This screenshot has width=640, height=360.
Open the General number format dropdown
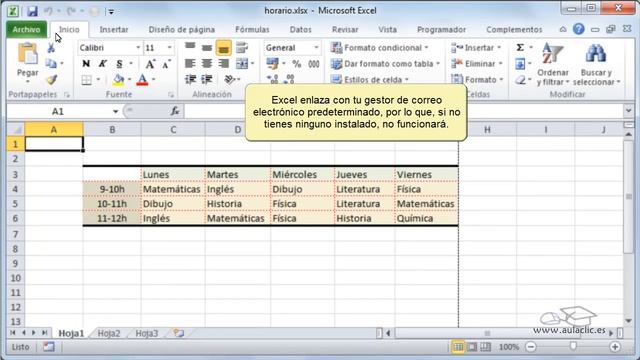click(316, 48)
